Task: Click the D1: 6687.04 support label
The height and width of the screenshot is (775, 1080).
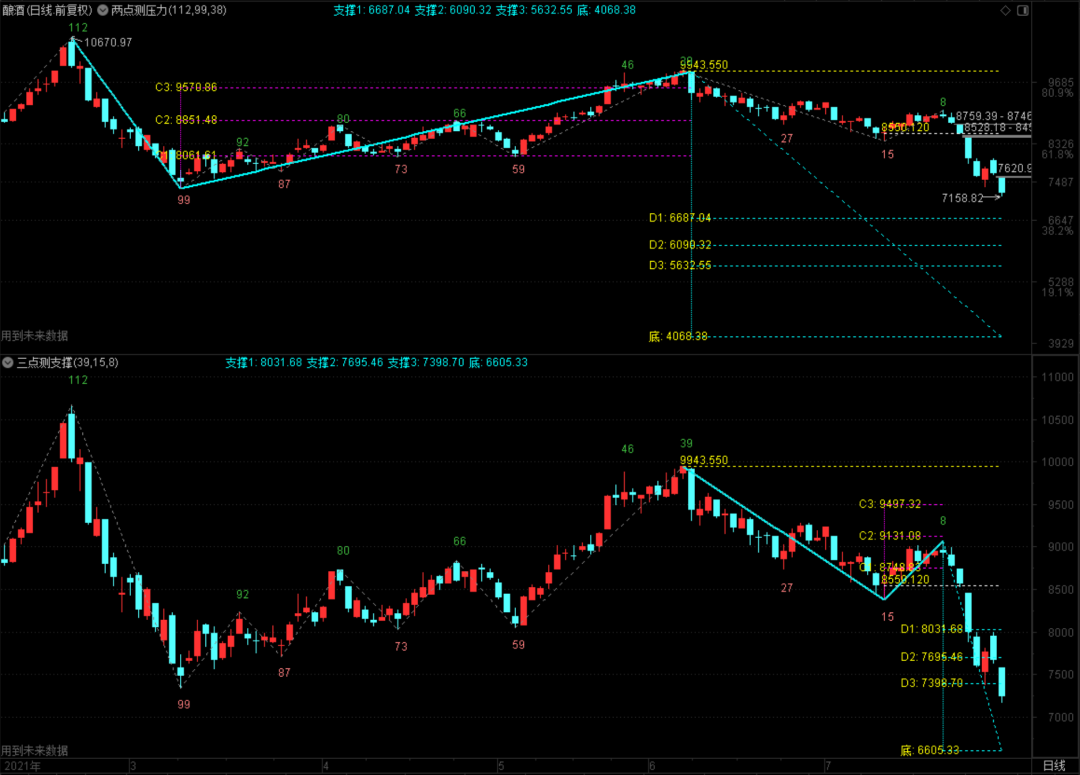Action: [680, 218]
